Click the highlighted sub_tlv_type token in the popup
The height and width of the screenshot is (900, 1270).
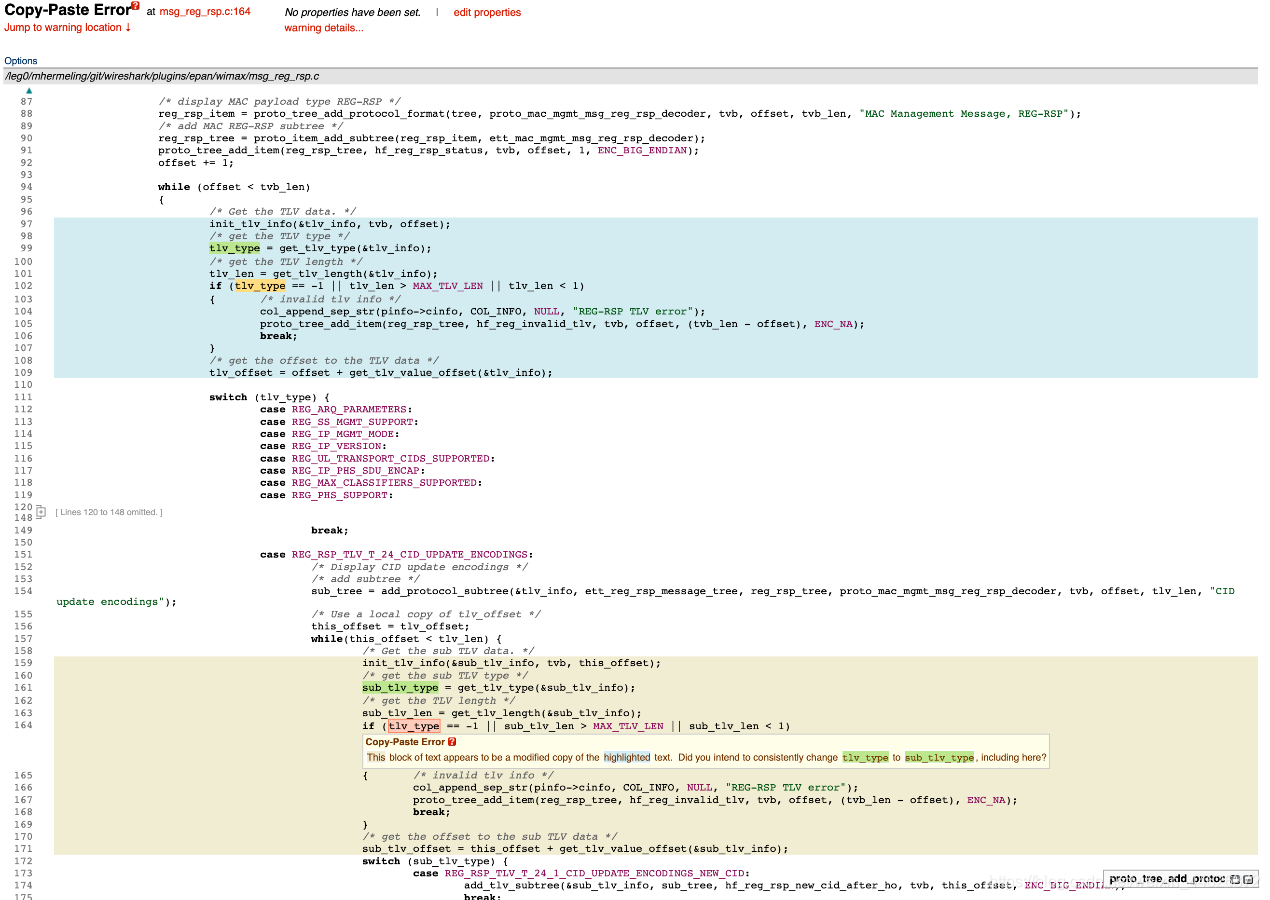click(x=939, y=756)
